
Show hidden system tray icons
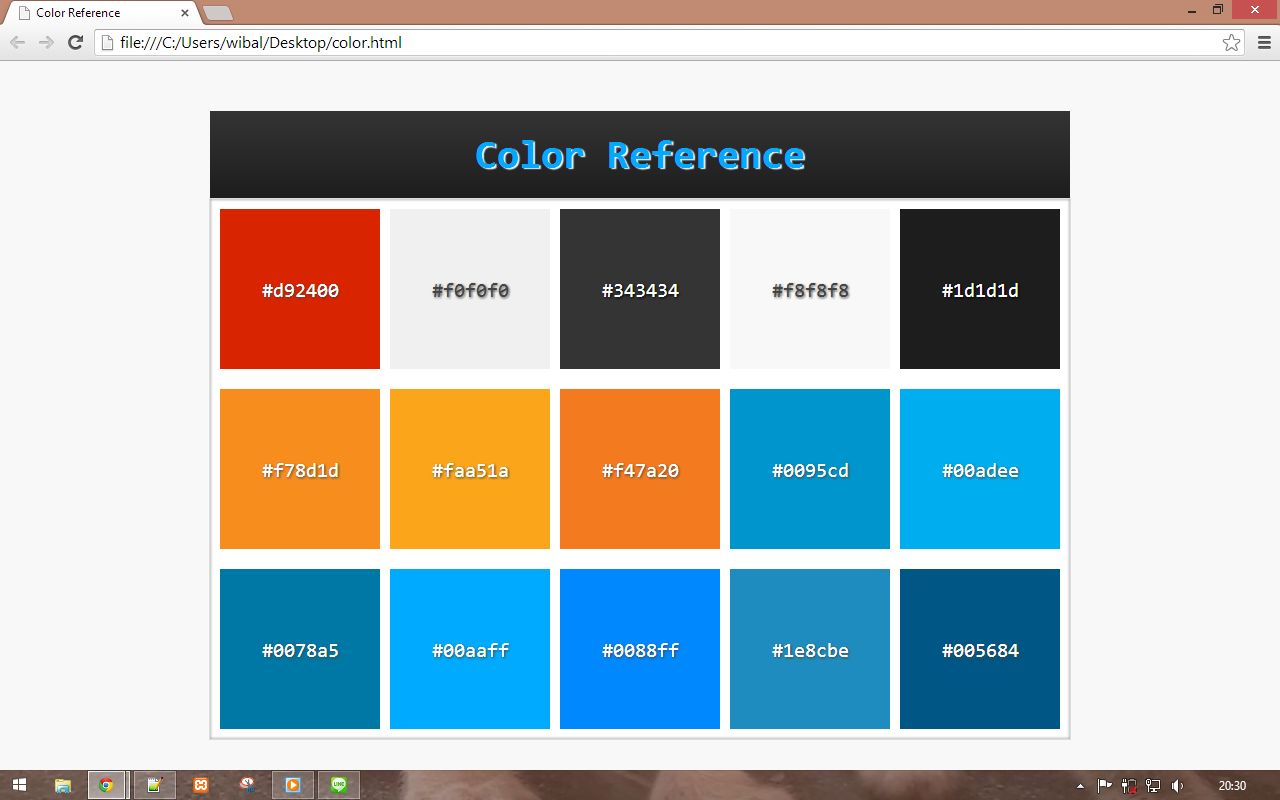pyautogui.click(x=1080, y=786)
